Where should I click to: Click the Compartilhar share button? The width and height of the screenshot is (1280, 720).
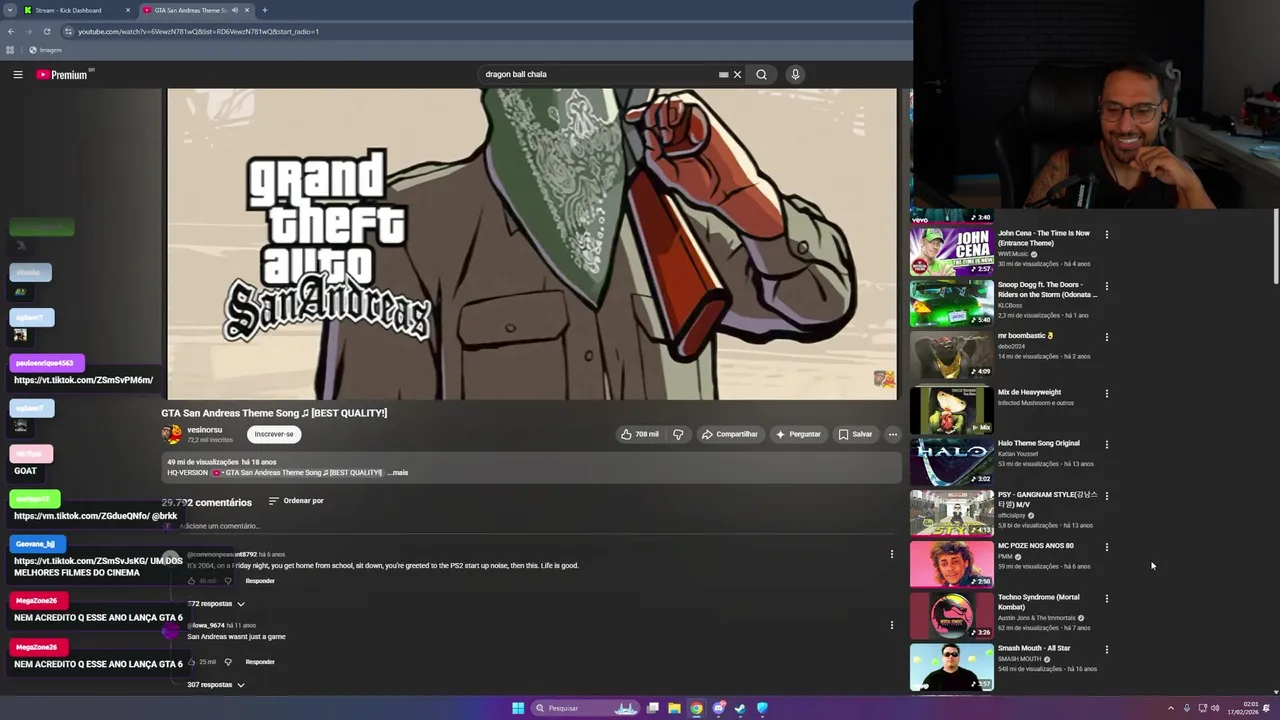730,434
